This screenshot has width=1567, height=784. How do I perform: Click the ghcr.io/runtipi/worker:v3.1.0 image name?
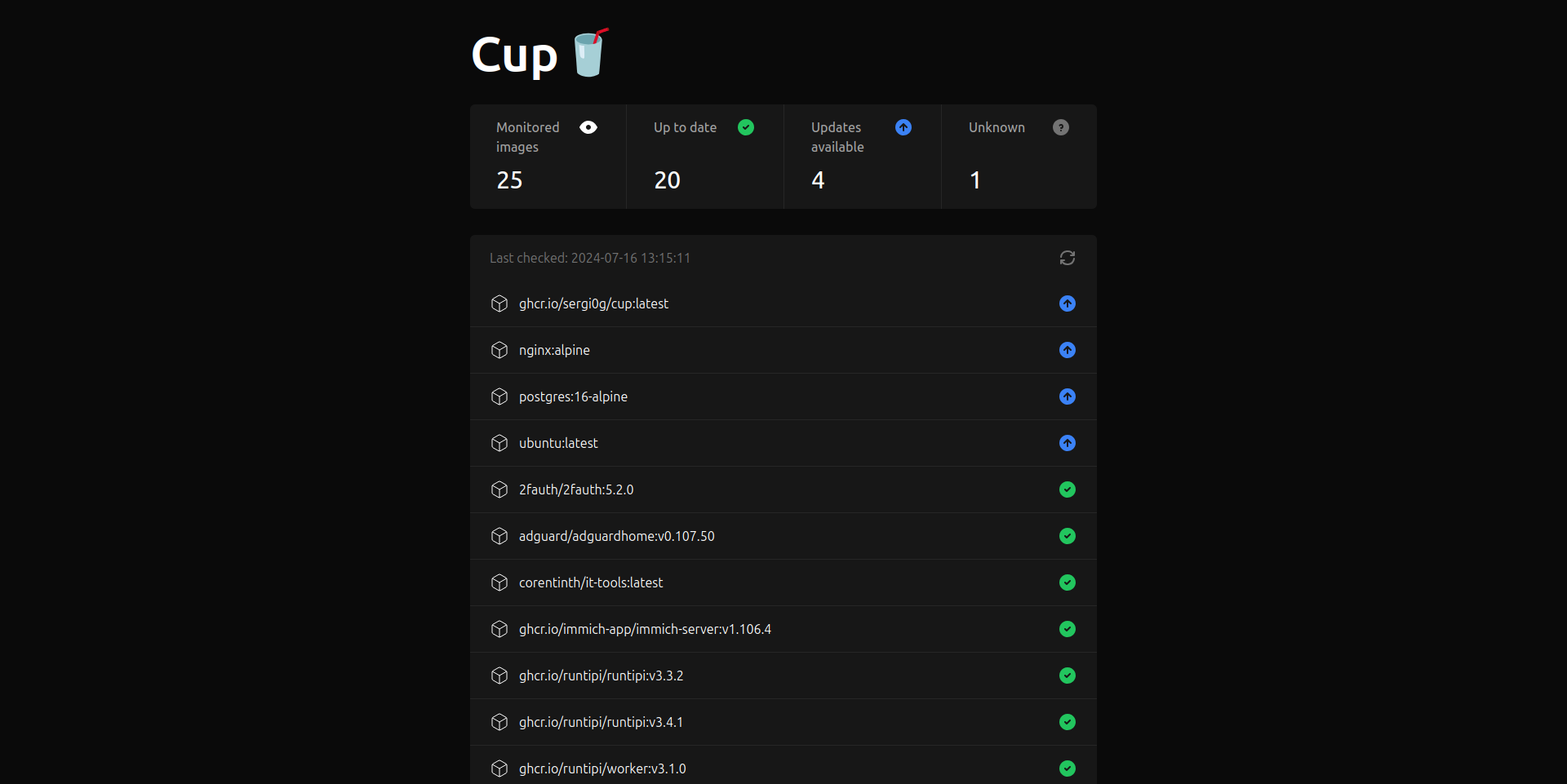pos(602,768)
